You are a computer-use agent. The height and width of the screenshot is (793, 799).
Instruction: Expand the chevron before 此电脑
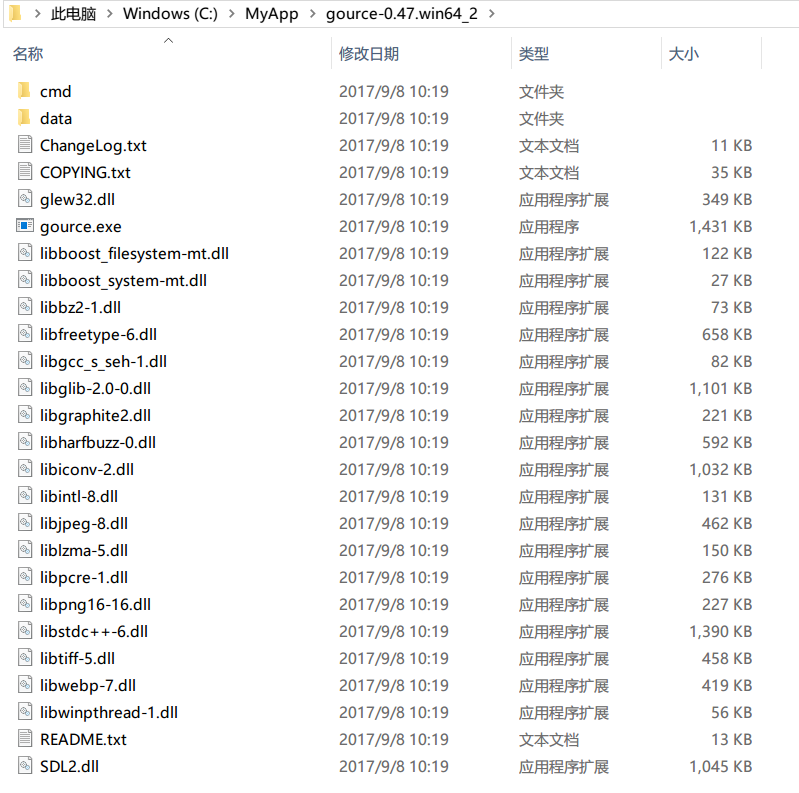[37, 14]
